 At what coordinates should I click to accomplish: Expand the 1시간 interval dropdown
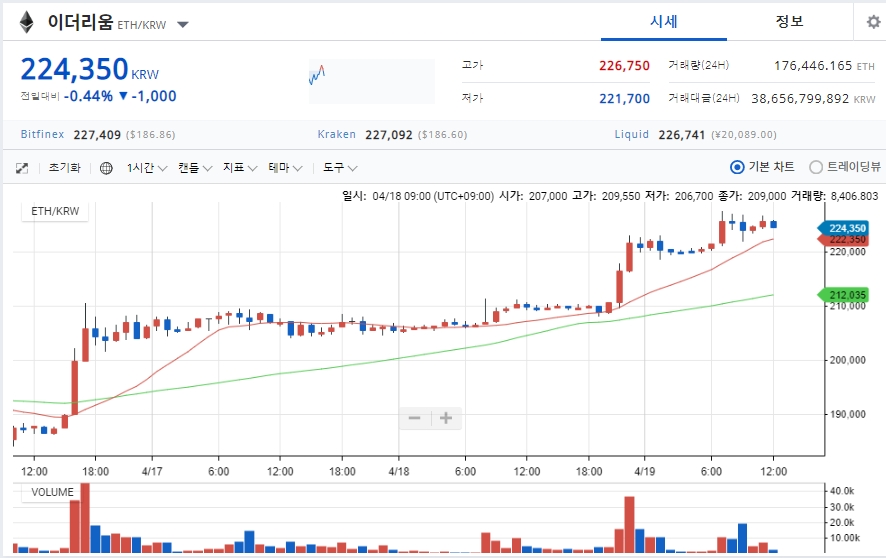(x=147, y=168)
